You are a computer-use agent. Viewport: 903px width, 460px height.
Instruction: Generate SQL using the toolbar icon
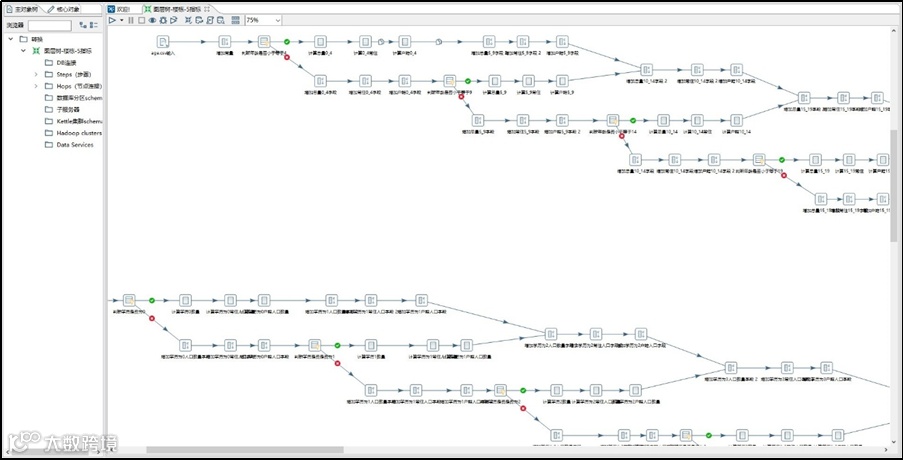[210, 20]
